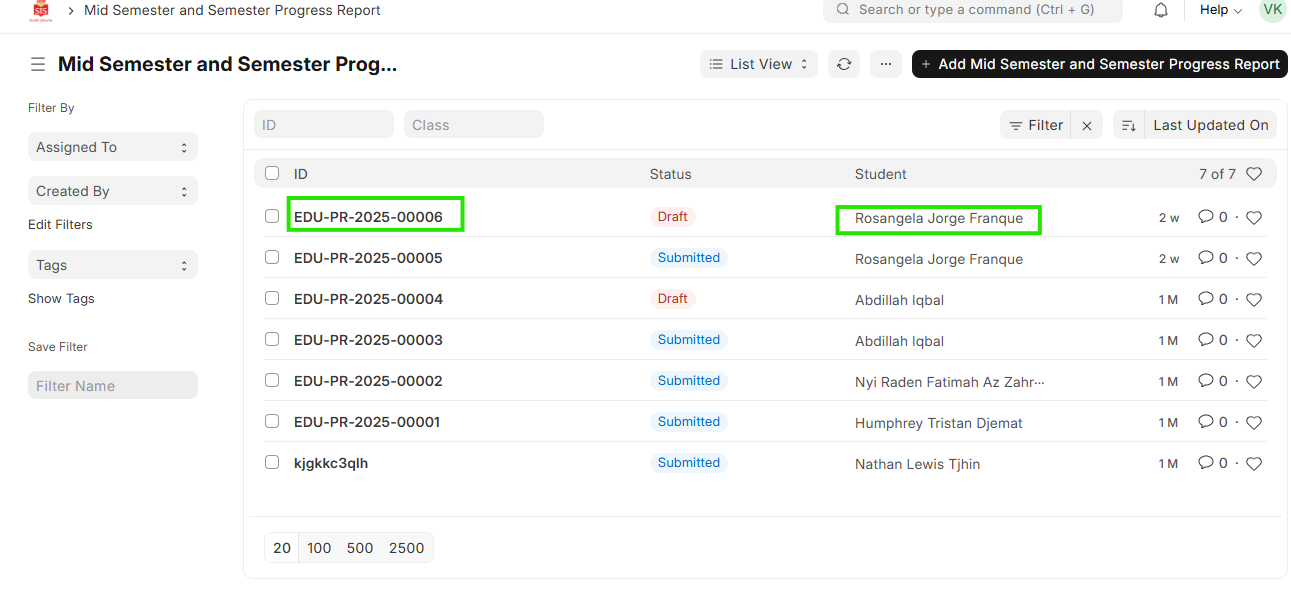Viewport: 1291px width, 595px height.
Task: Like the EDU-PR-2025-00006 record heart icon
Action: pyautogui.click(x=1254, y=217)
